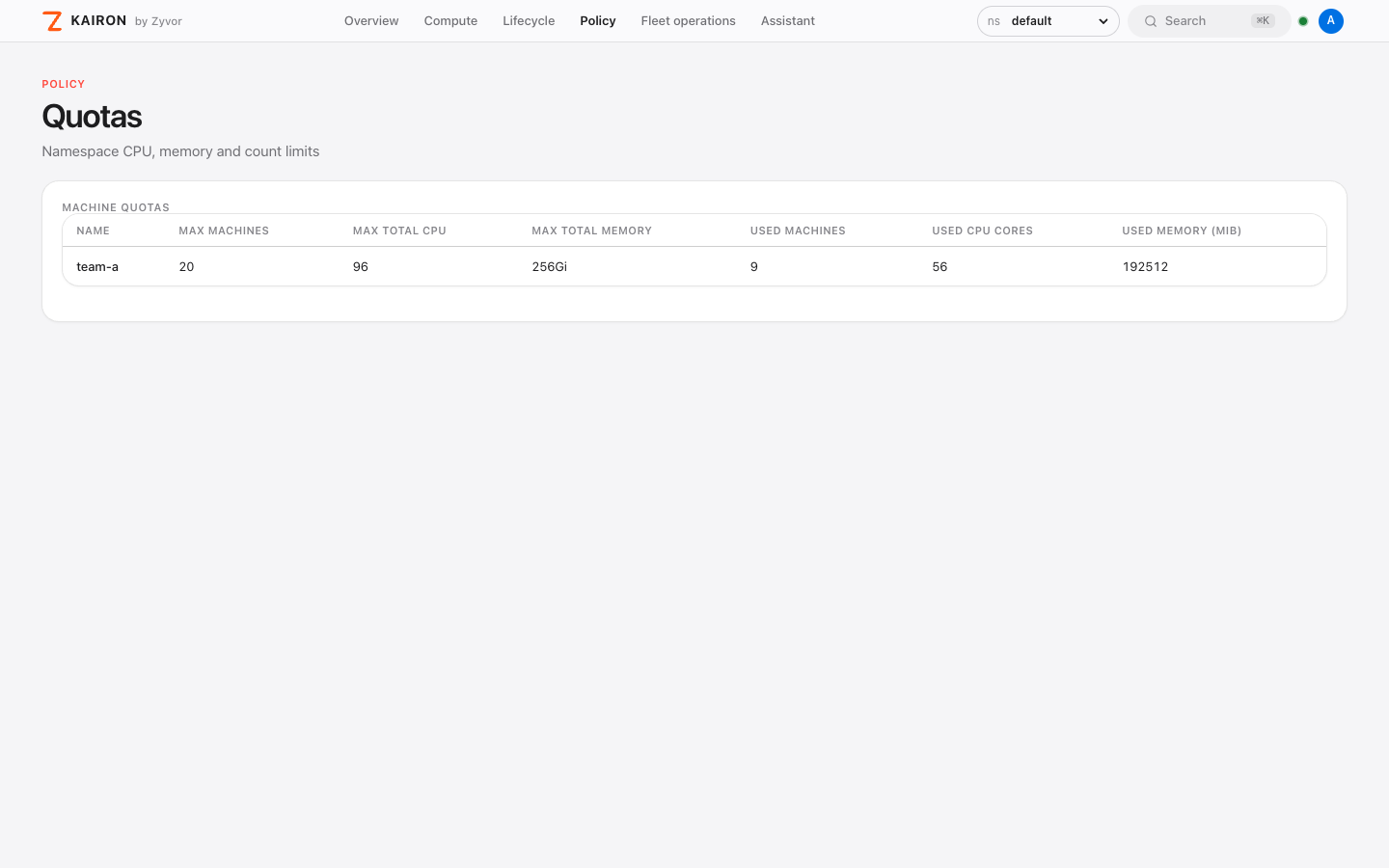Click the search magnifier icon
Screen dimensions: 1389x868
pyautogui.click(x=1151, y=21)
